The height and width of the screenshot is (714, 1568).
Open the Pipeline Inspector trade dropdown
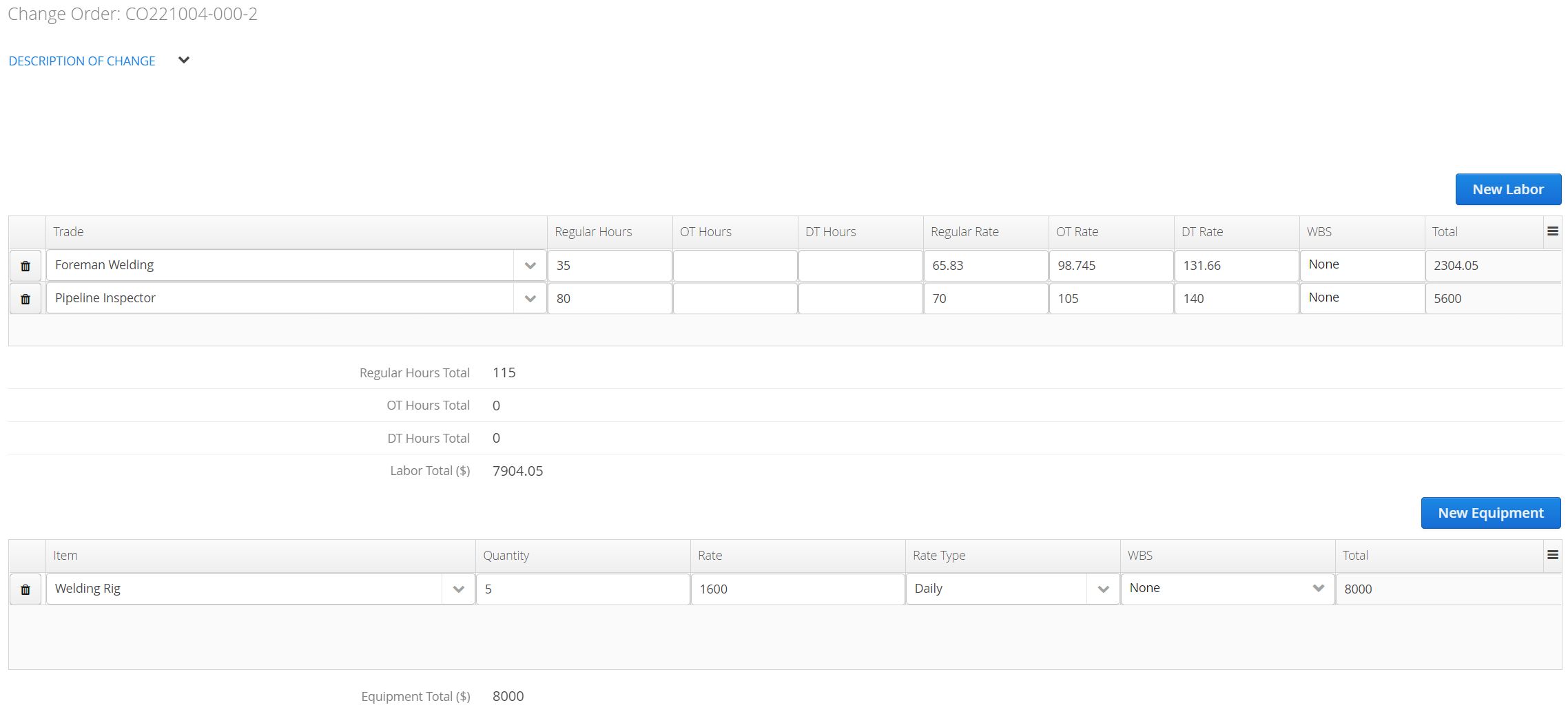(x=530, y=299)
